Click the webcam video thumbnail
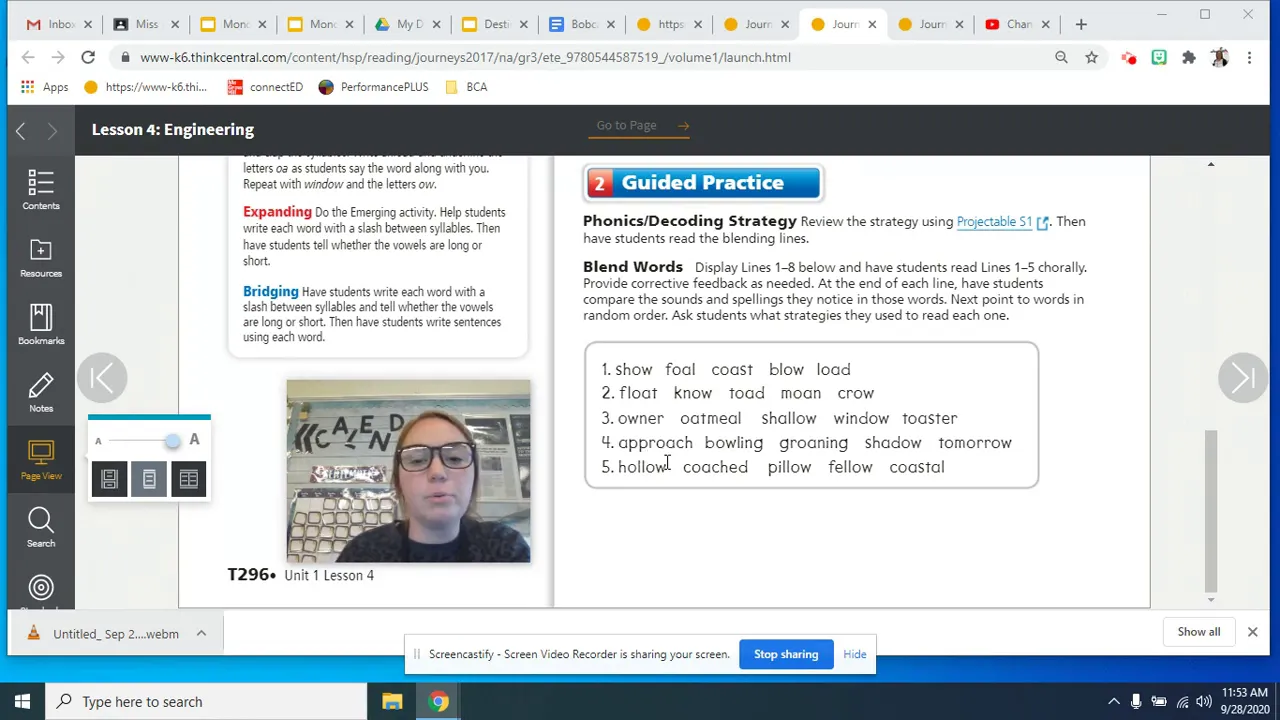Viewport: 1280px width, 720px height. [408, 471]
